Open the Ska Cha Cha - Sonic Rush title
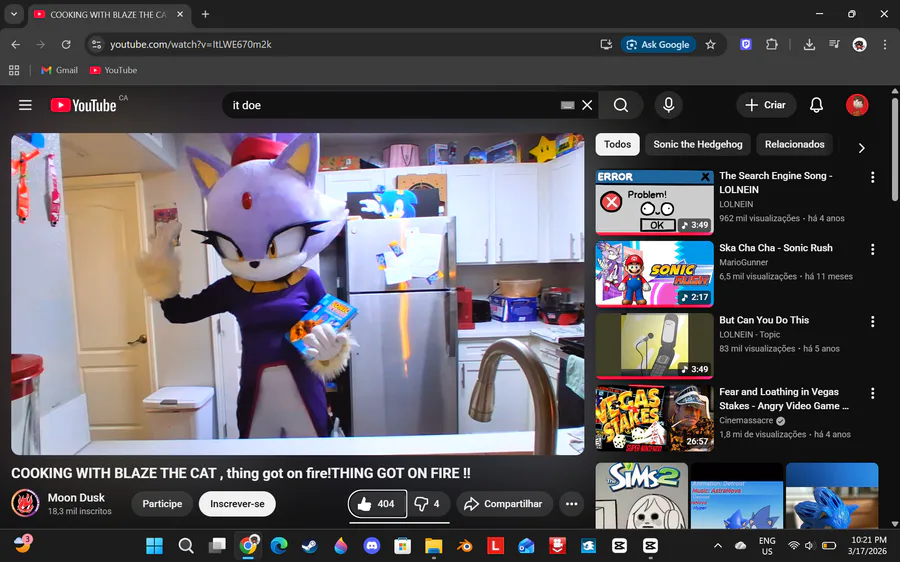This screenshot has width=900, height=562. coord(775,248)
